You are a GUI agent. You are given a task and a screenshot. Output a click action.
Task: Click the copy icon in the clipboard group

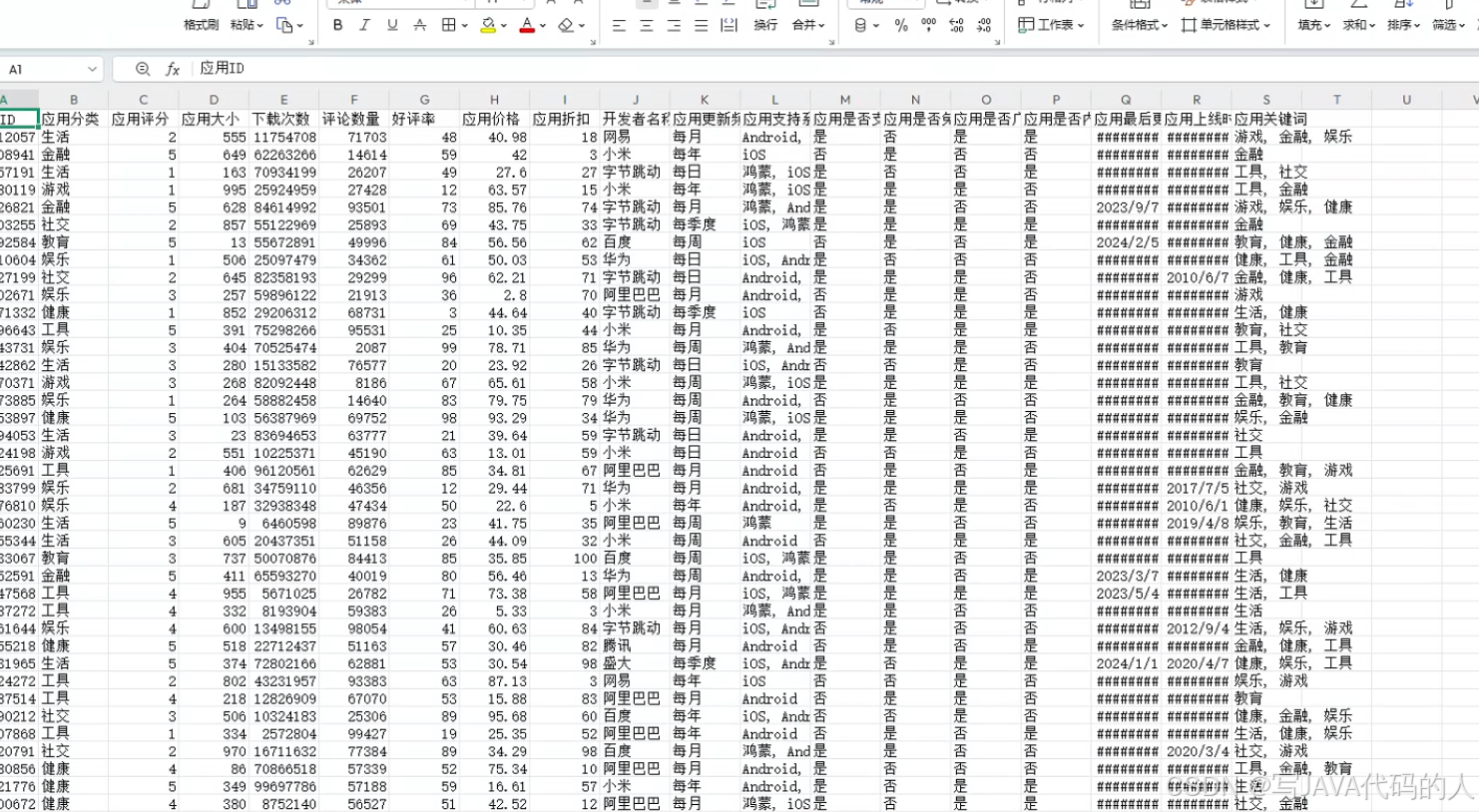pyautogui.click(x=284, y=25)
